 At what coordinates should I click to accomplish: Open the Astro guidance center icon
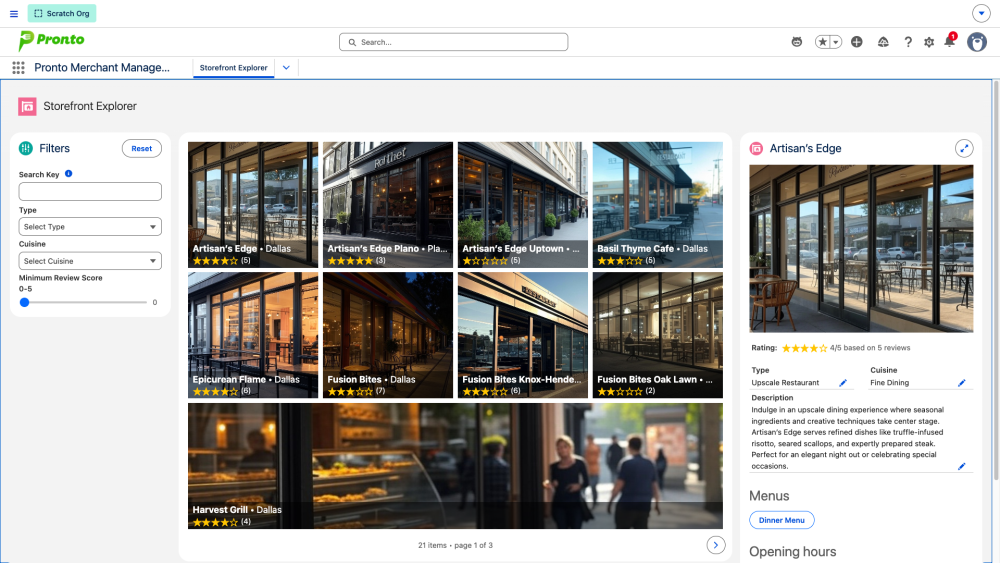(797, 42)
